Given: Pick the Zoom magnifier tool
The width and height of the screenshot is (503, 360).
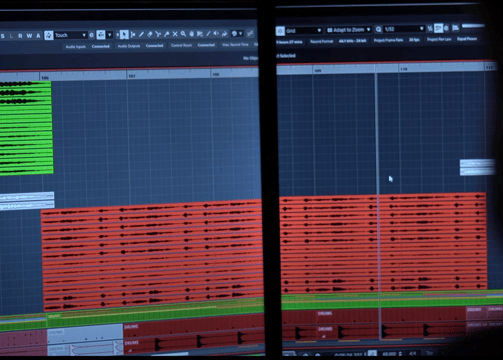Looking at the screenshot, I should [183, 34].
